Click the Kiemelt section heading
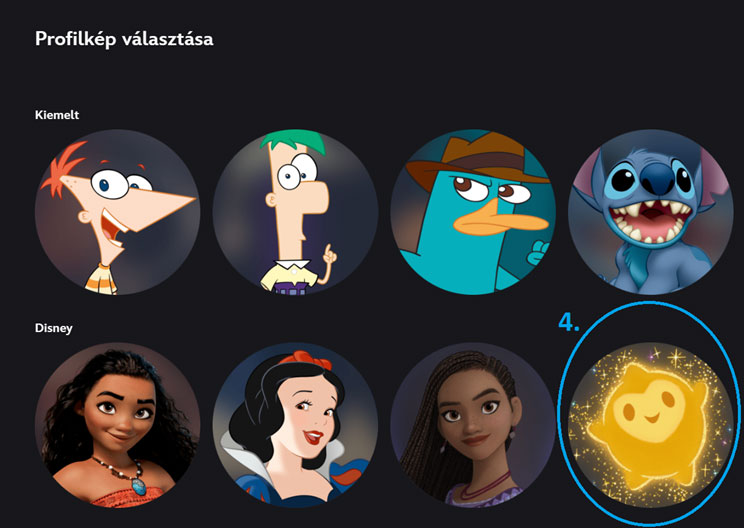 click(57, 115)
